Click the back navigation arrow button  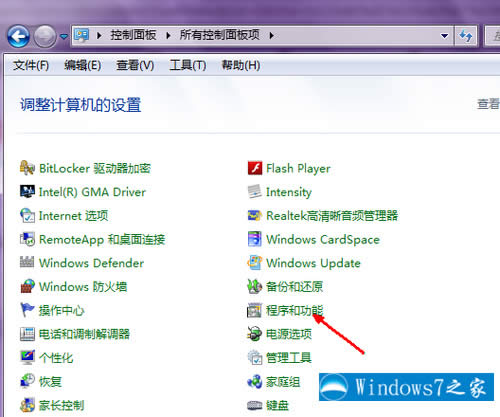tap(18, 36)
